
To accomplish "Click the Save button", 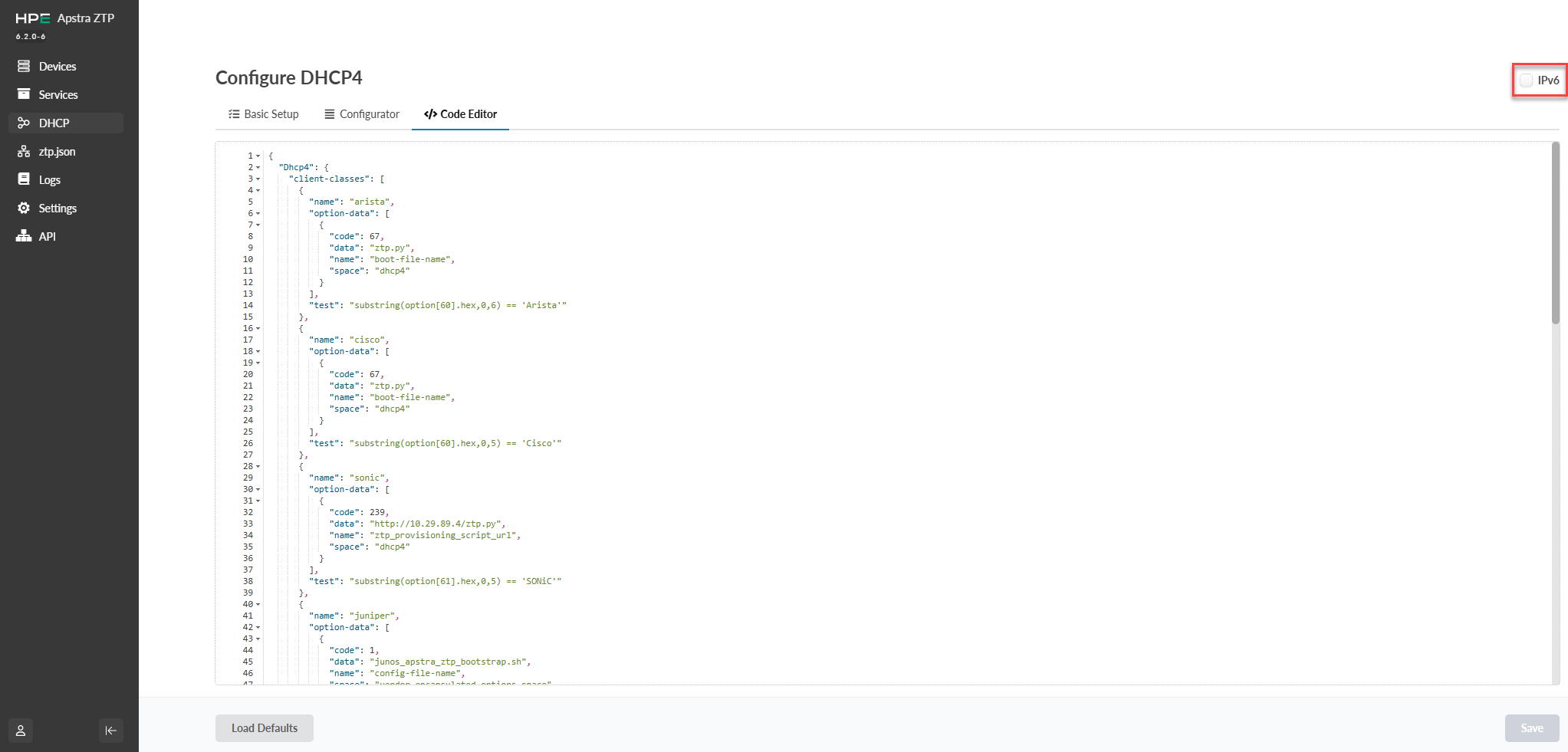I will coord(1532,728).
